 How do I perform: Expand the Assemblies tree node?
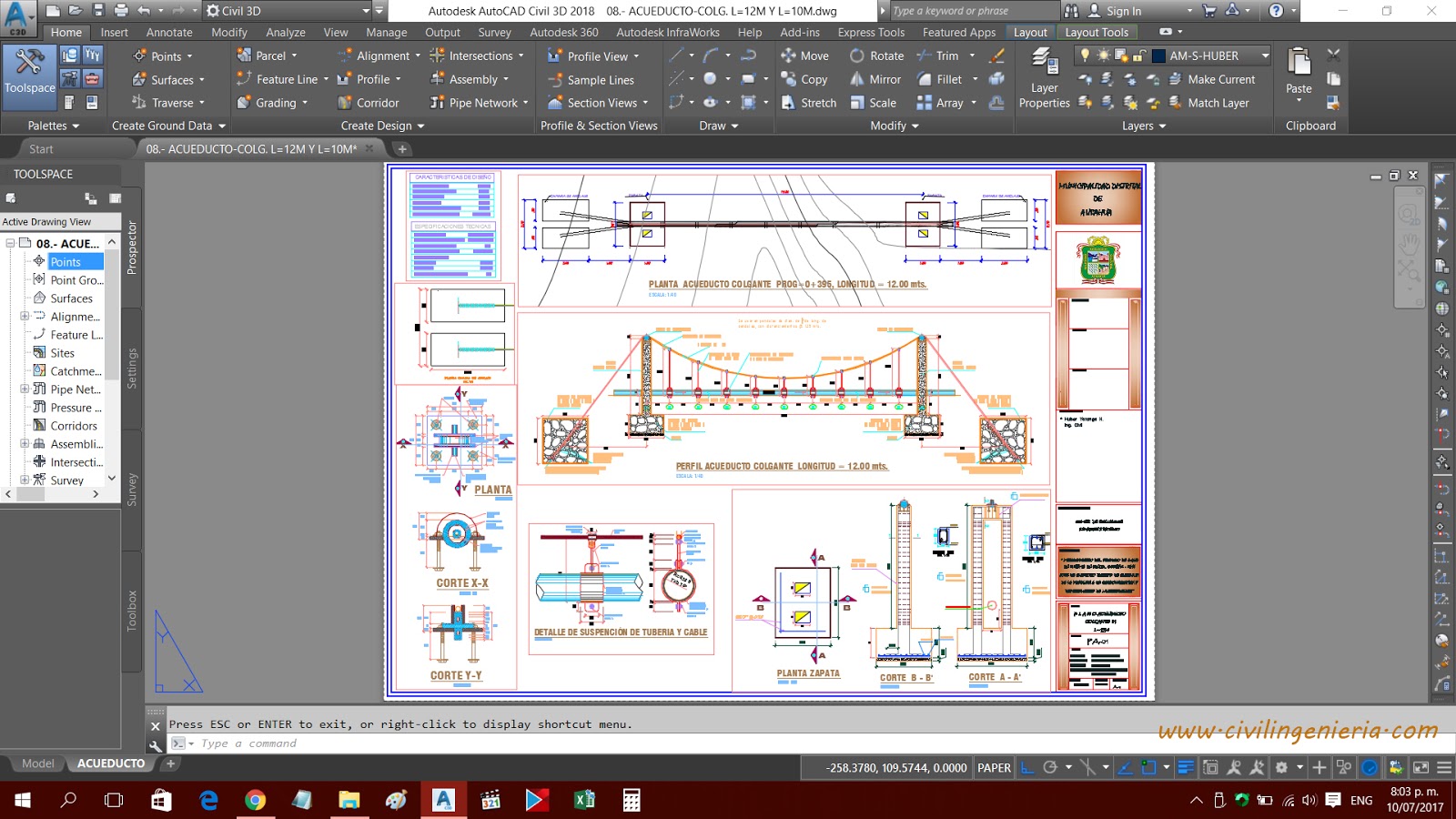click(x=25, y=444)
